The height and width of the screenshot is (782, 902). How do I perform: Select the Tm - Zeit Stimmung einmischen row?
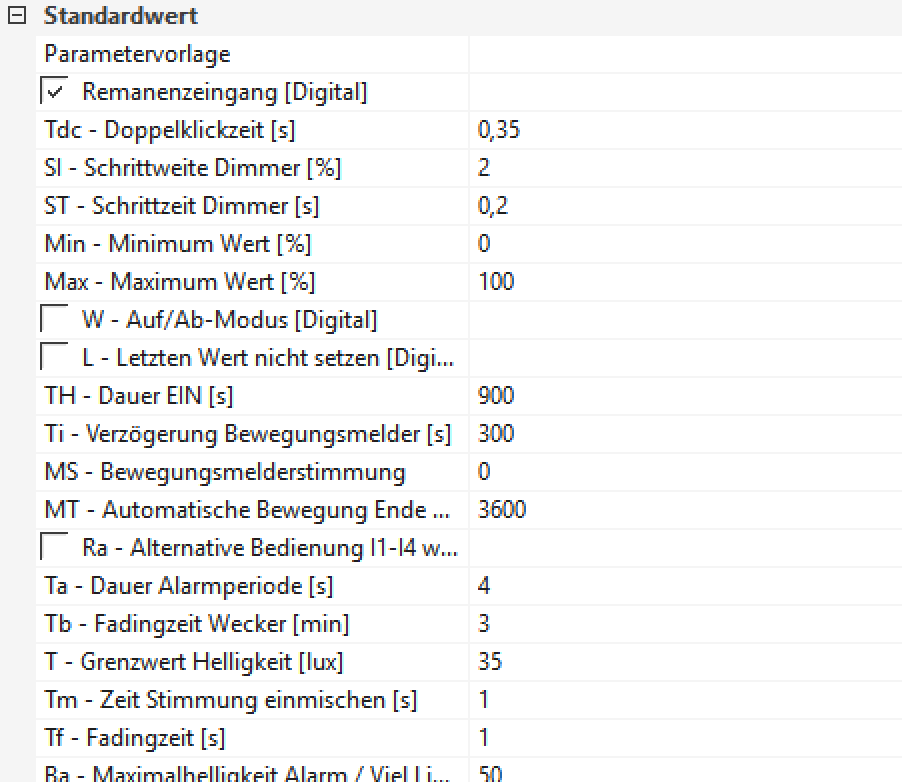(x=230, y=700)
